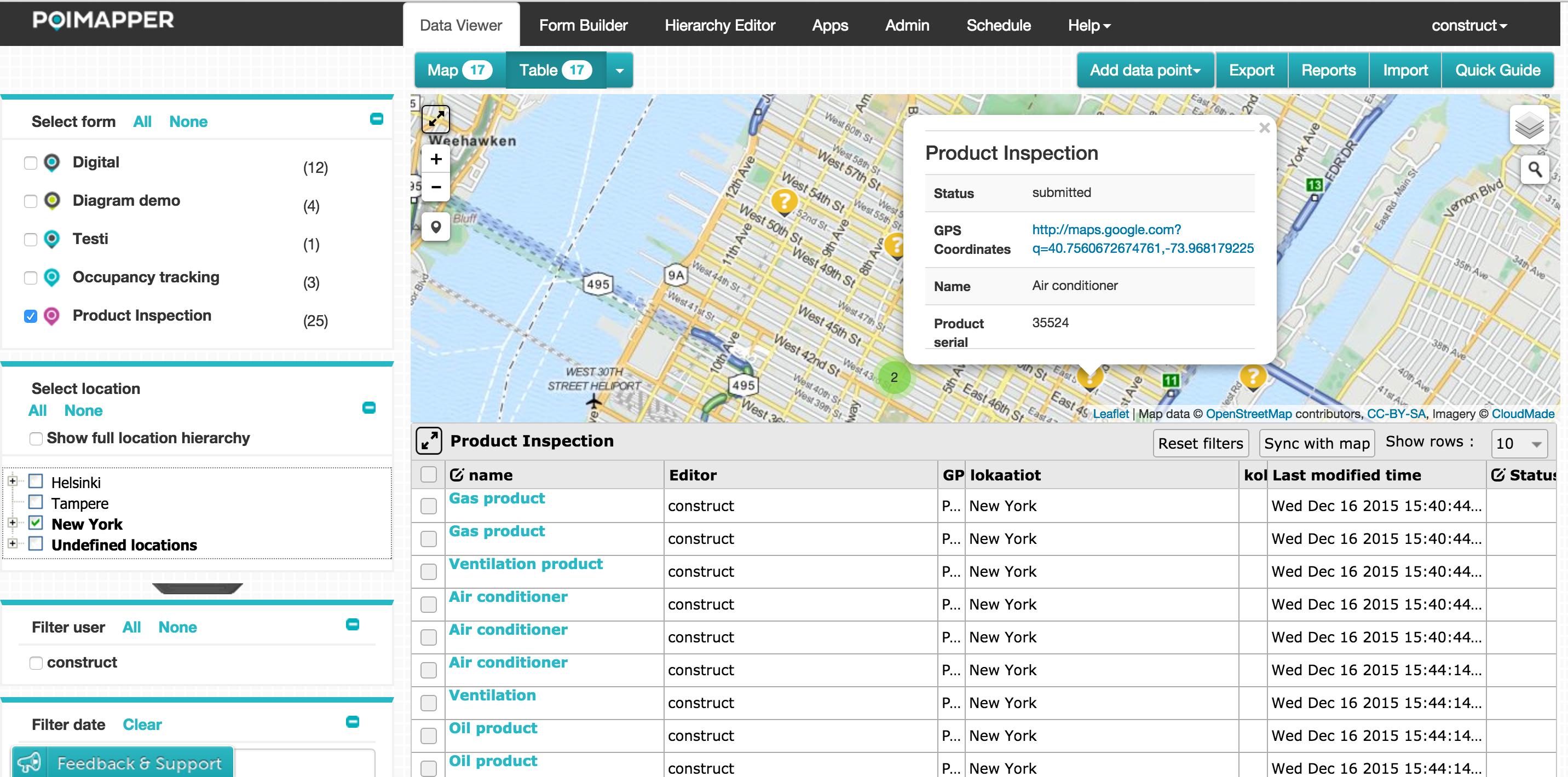
Task: Check Show full location hierarchy
Action: 36,439
